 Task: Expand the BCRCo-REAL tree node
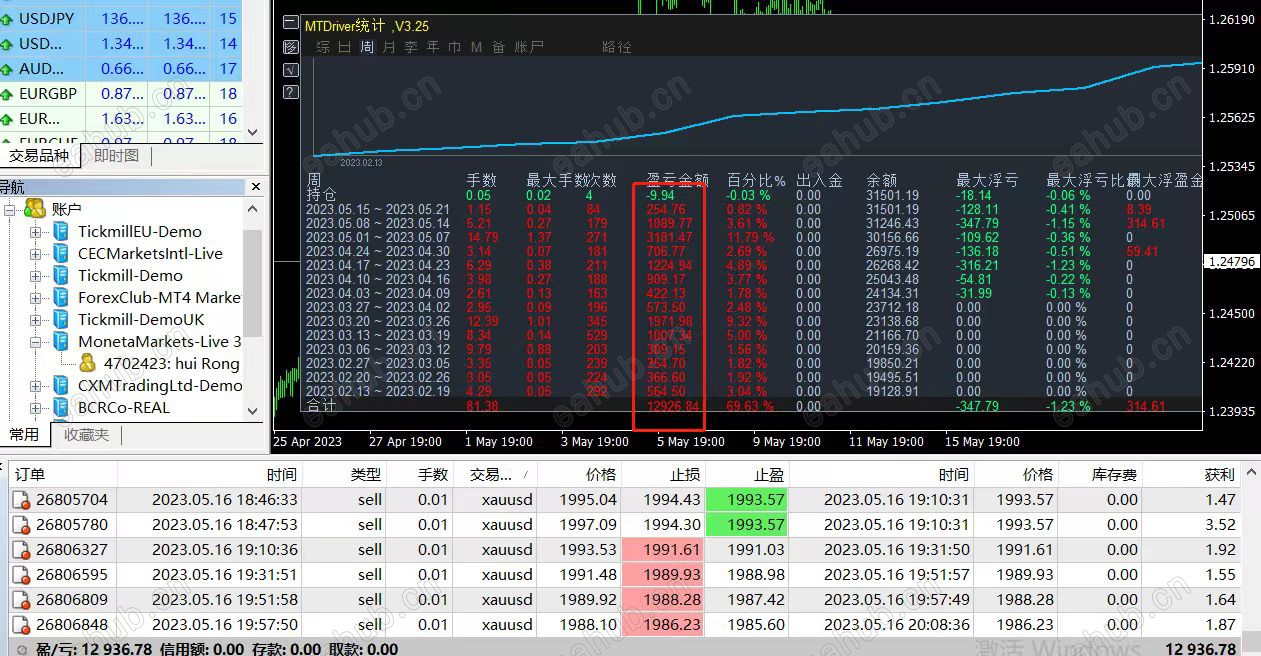coord(36,408)
